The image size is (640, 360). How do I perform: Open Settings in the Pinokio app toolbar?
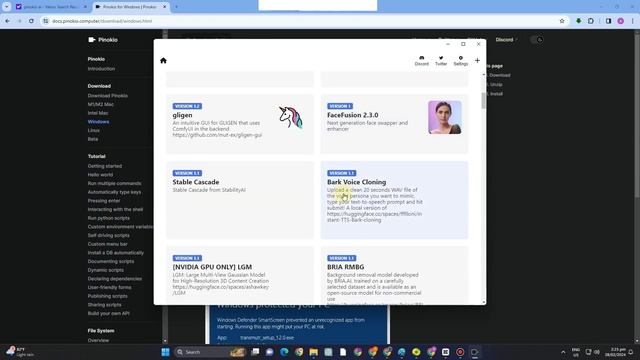click(x=460, y=60)
